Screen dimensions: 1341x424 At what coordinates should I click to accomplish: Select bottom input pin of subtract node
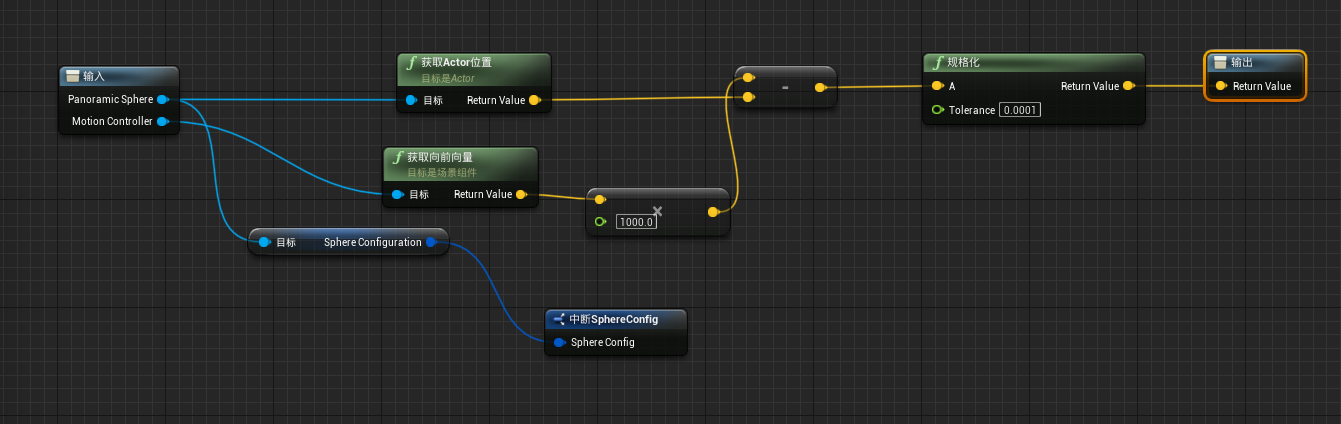click(748, 97)
